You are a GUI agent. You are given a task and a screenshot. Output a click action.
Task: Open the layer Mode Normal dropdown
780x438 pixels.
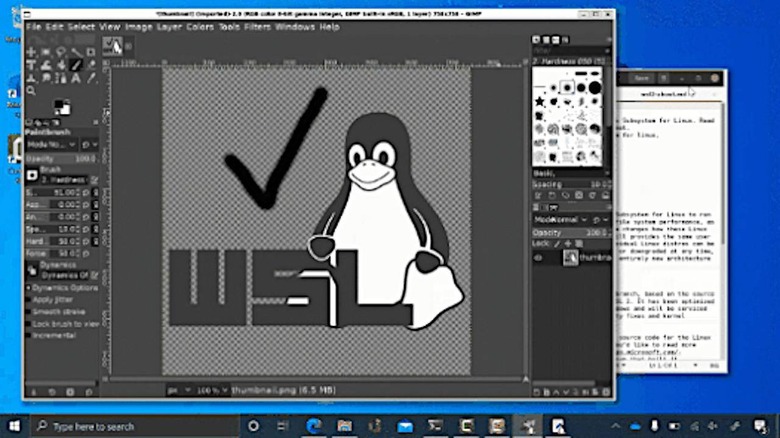point(561,219)
